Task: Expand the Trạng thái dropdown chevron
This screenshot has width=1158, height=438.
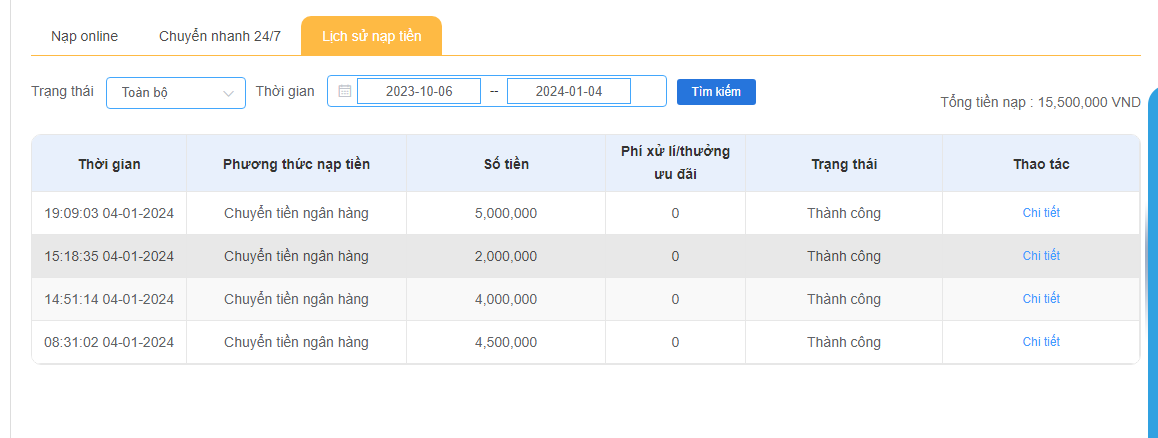Action: (228, 92)
